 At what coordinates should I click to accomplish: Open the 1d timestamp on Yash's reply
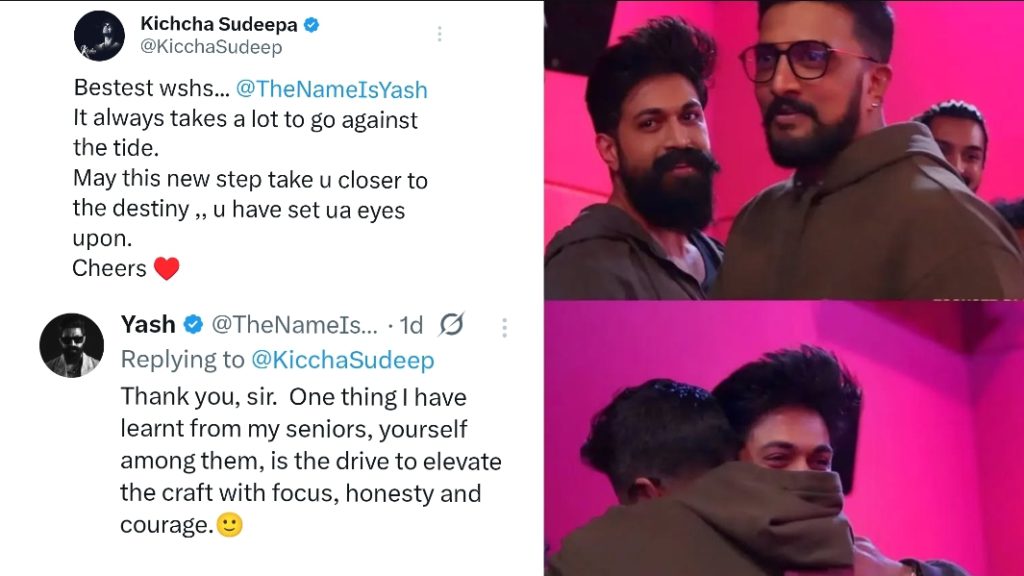pyautogui.click(x=411, y=325)
